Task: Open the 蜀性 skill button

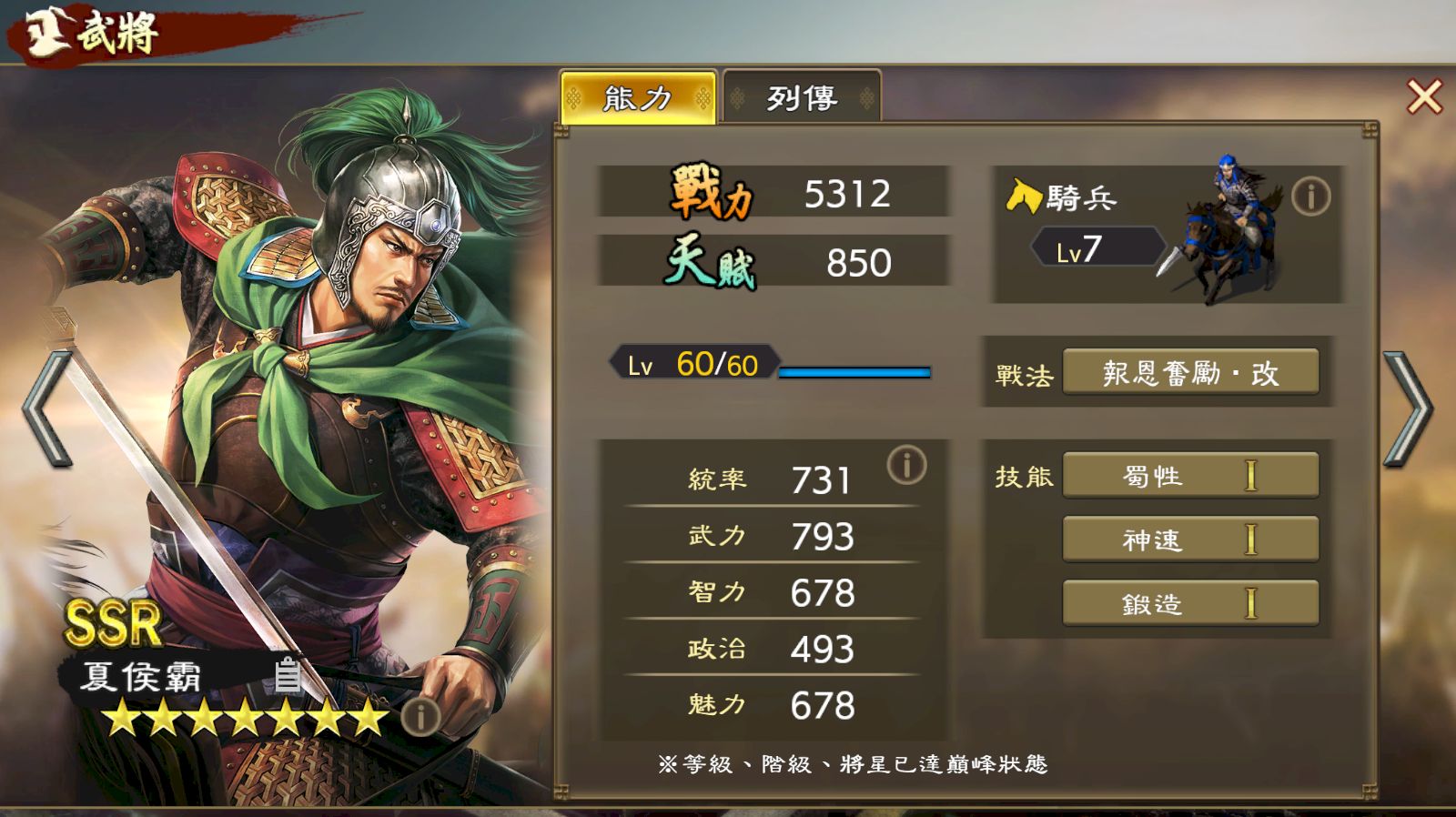Action: click(x=1190, y=475)
